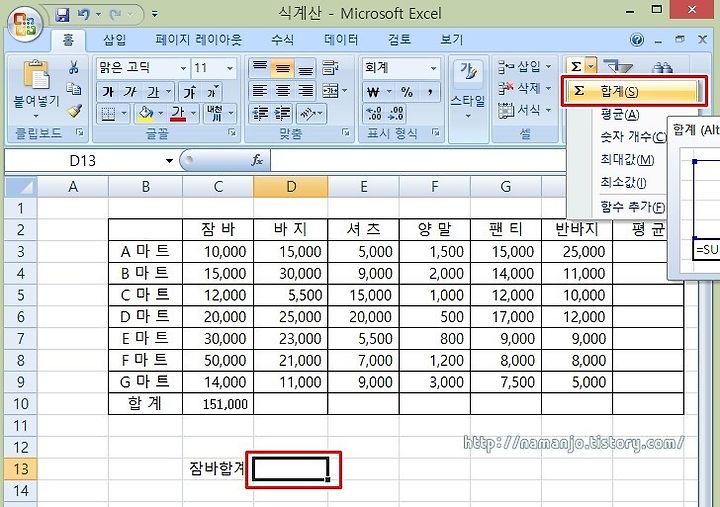Viewport: 720px width, 507px height.
Task: Align text right
Action: tap(305, 90)
